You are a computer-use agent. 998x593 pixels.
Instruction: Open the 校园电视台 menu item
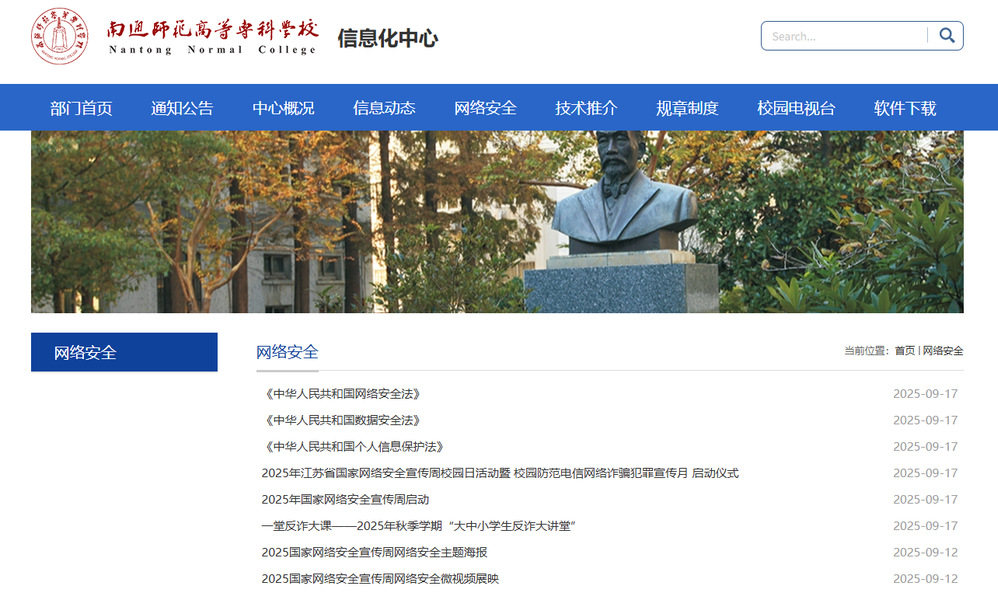(x=796, y=108)
